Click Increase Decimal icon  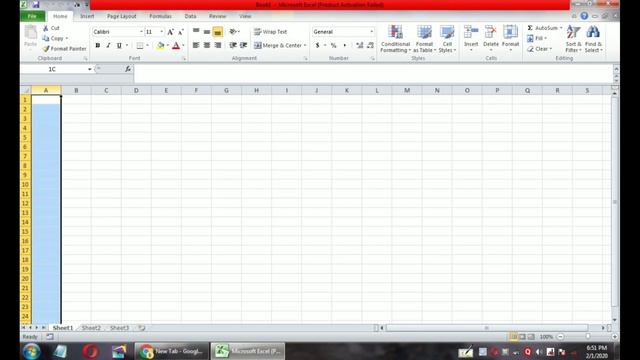point(359,45)
